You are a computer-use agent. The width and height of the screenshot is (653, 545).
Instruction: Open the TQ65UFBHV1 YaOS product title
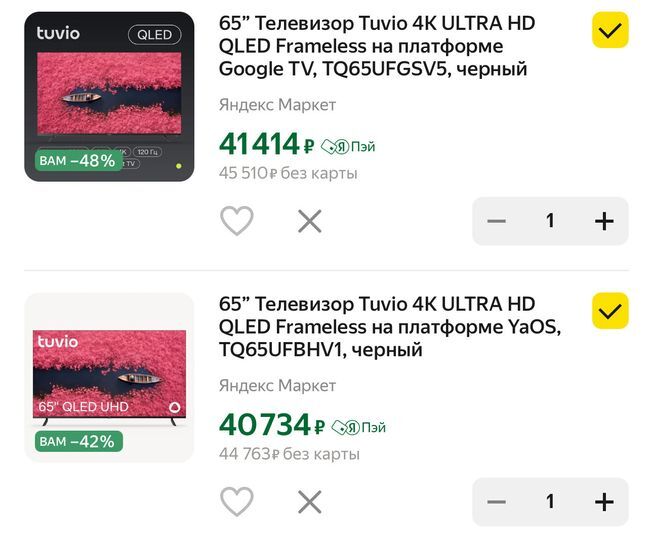tap(389, 327)
